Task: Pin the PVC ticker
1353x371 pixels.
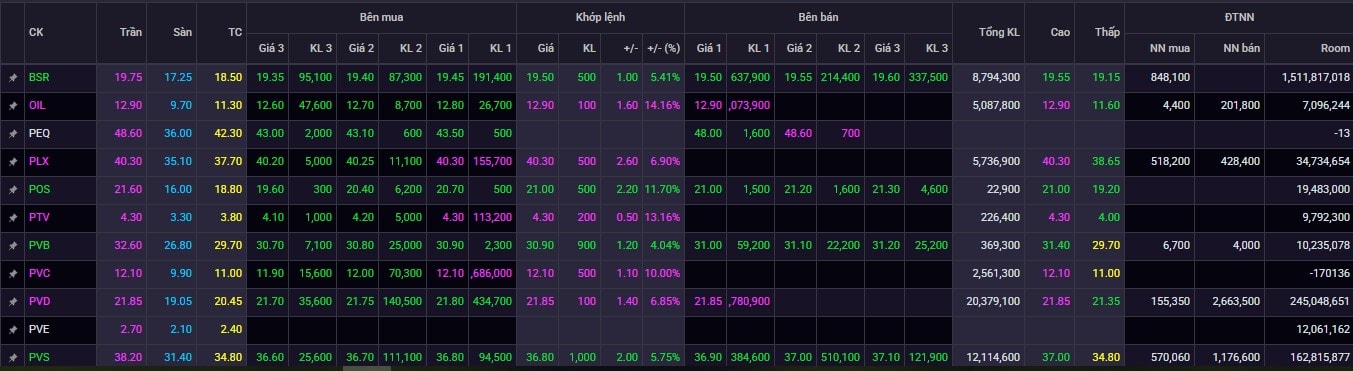Action: [13, 273]
